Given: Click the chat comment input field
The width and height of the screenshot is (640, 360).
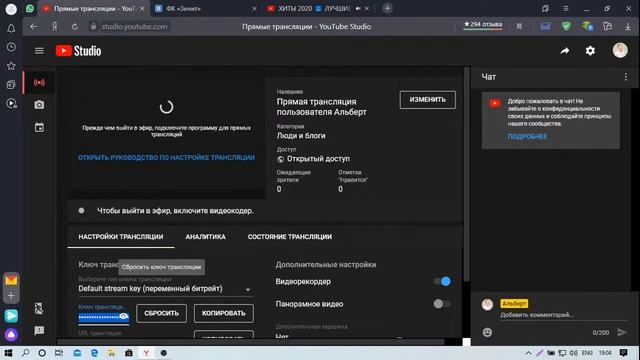Looking at the screenshot, I should [x=563, y=315].
